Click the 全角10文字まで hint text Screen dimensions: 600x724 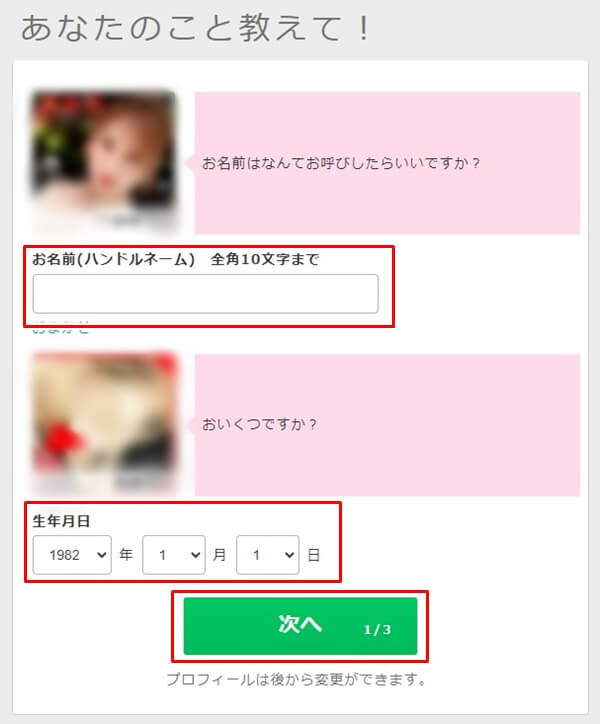click(265, 259)
